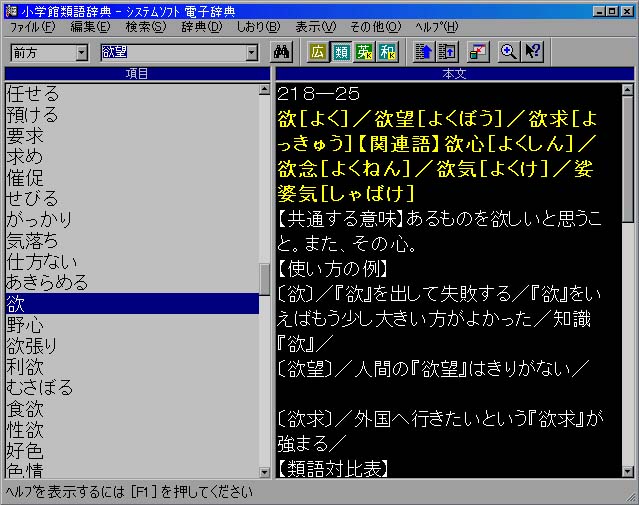The width and height of the screenshot is (639, 505).
Task: Click the 項目 column header
Action: [137, 74]
